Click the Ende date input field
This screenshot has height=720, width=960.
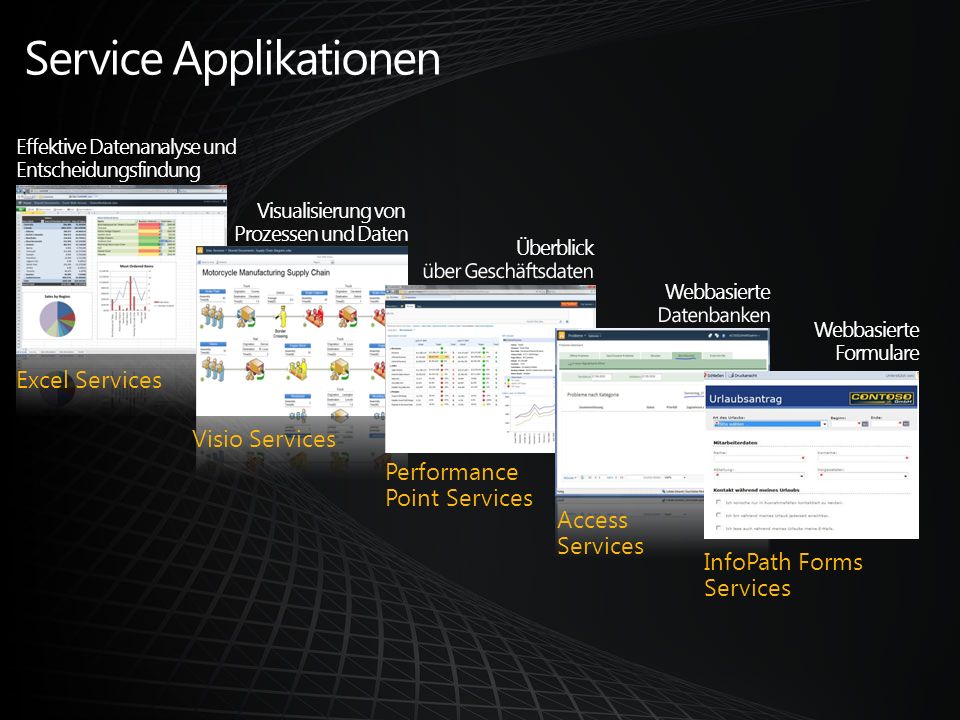point(887,424)
